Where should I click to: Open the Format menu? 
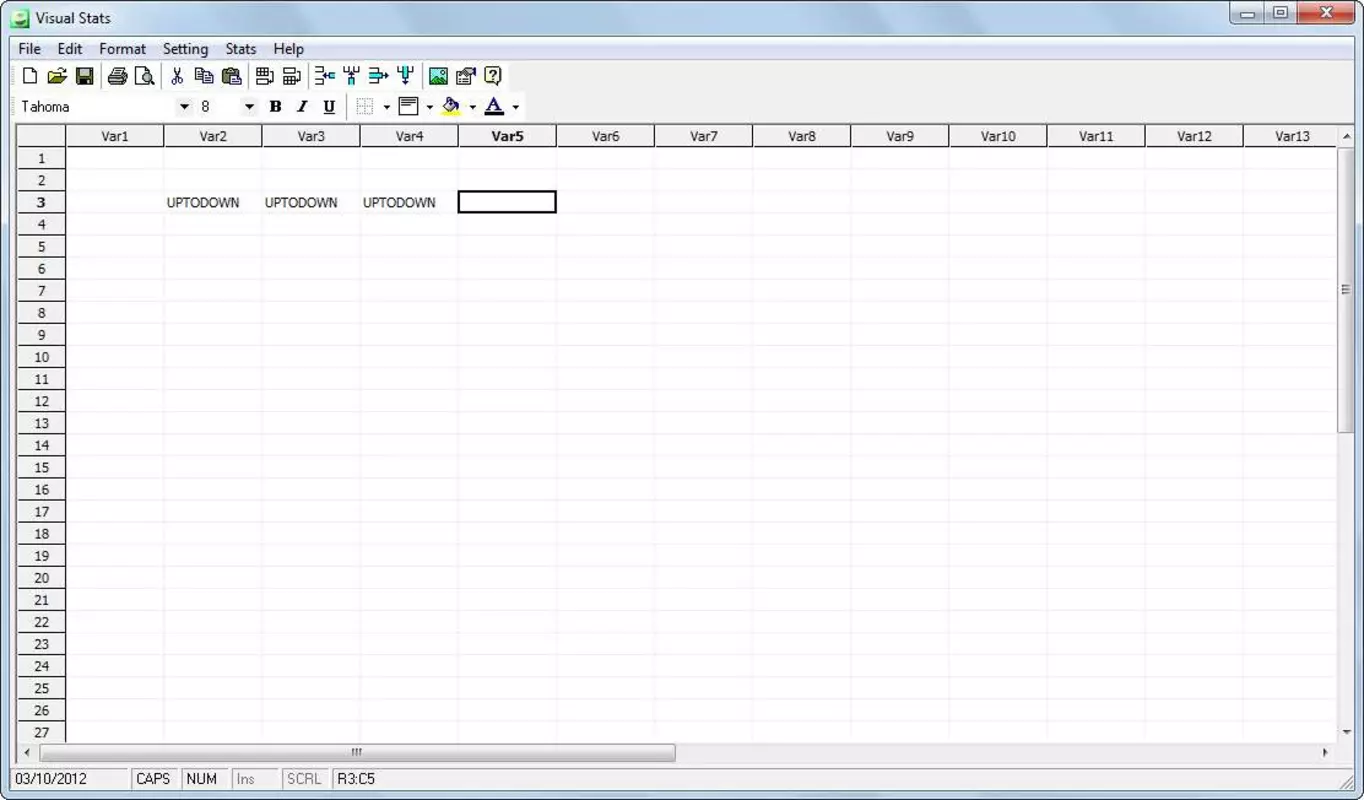[122, 48]
